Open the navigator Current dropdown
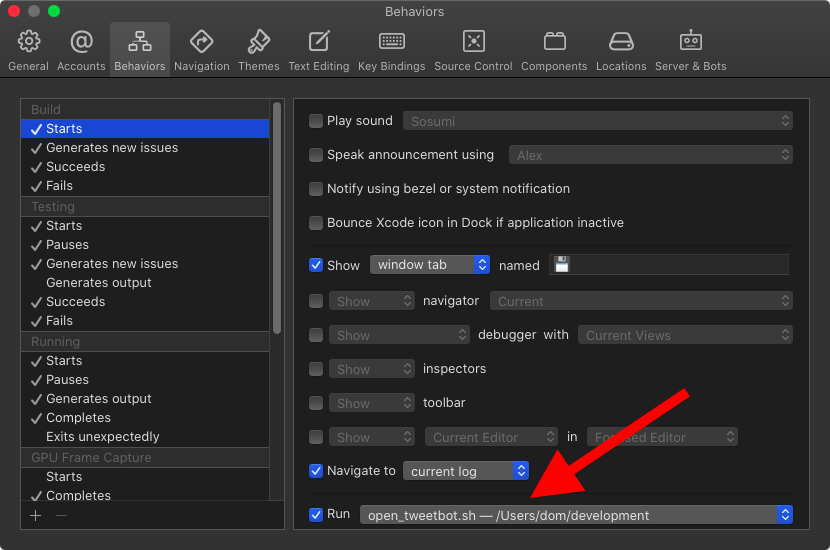This screenshot has height=550, width=830. (x=641, y=301)
